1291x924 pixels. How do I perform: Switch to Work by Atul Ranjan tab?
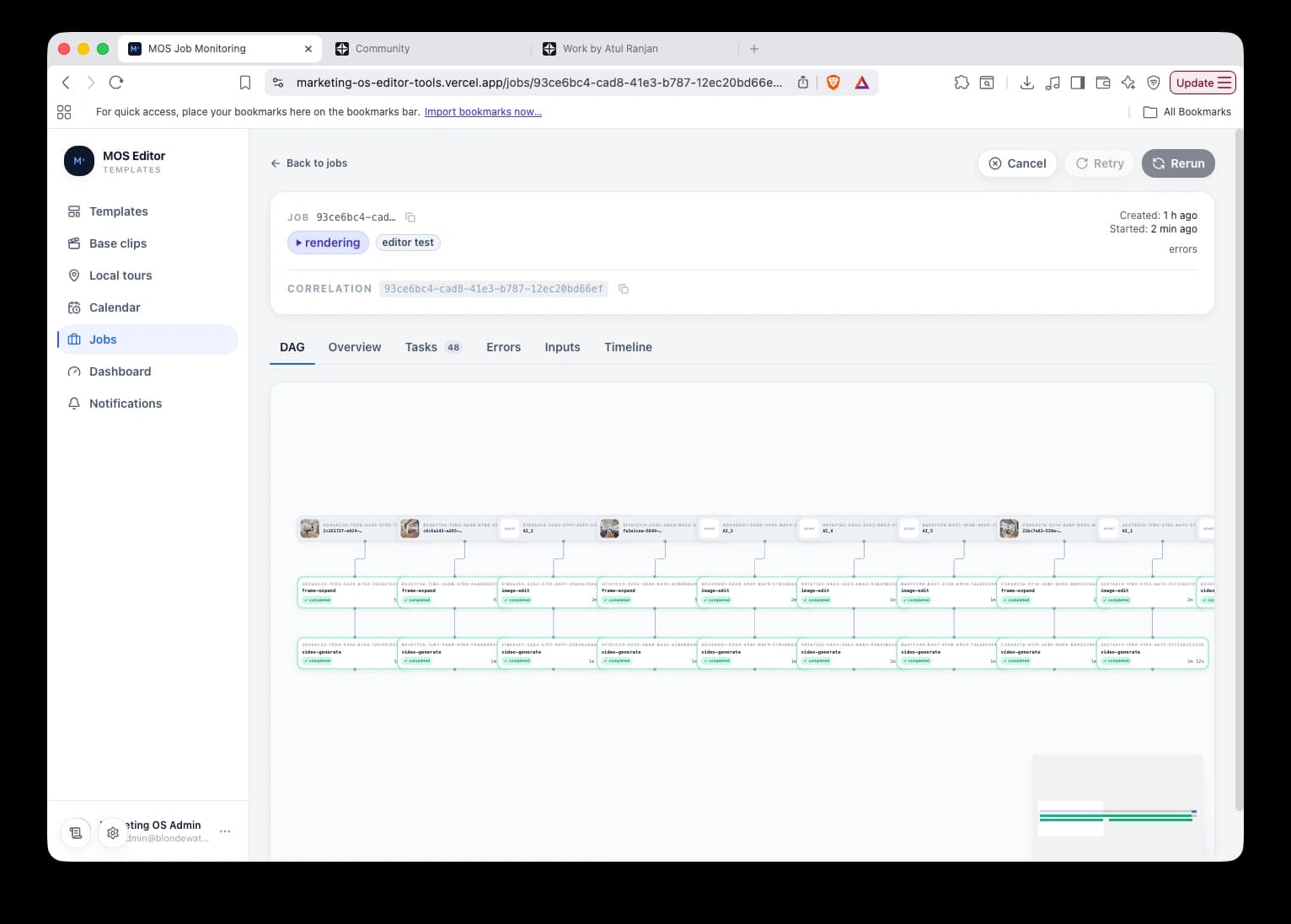point(637,49)
